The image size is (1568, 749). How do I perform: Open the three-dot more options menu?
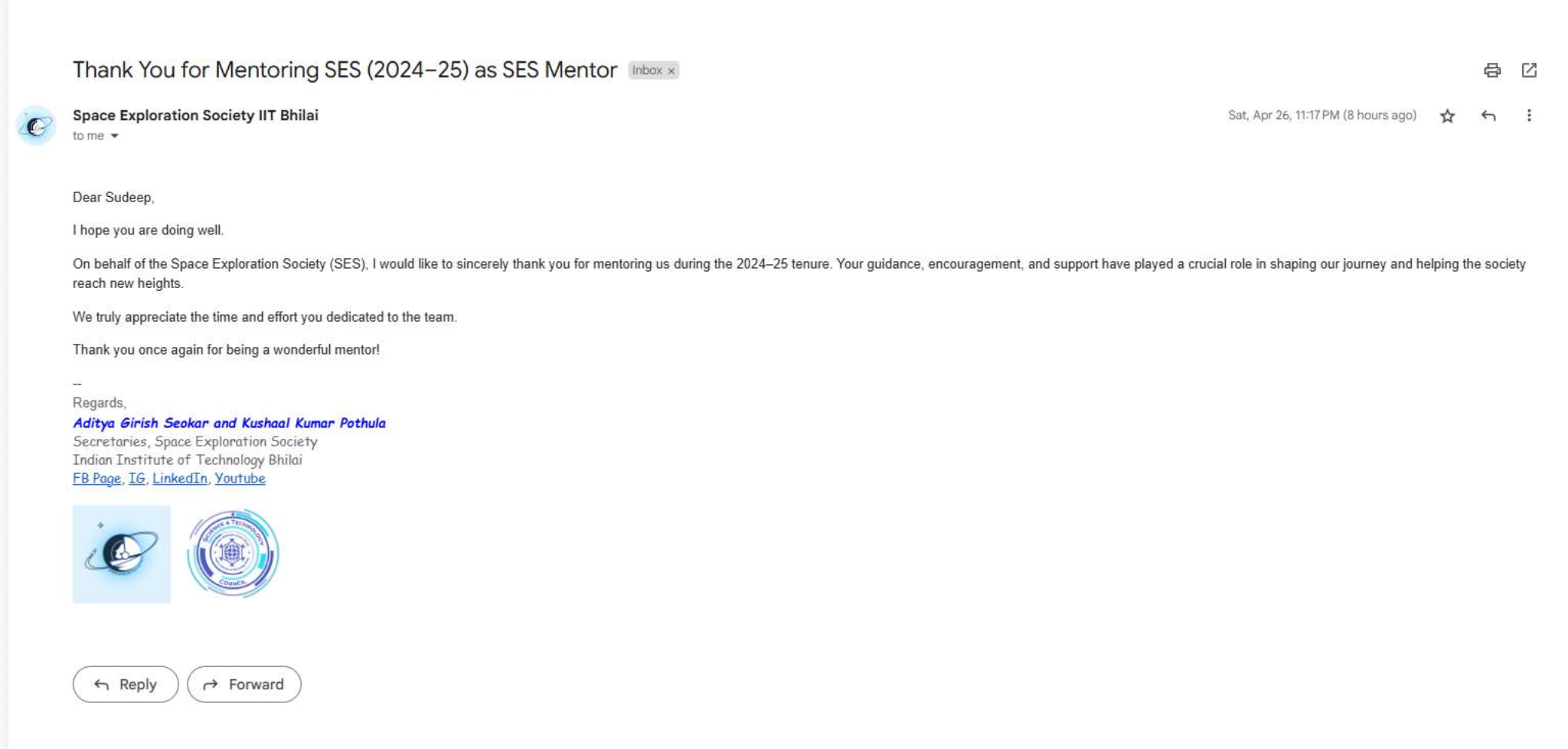pyautogui.click(x=1529, y=116)
